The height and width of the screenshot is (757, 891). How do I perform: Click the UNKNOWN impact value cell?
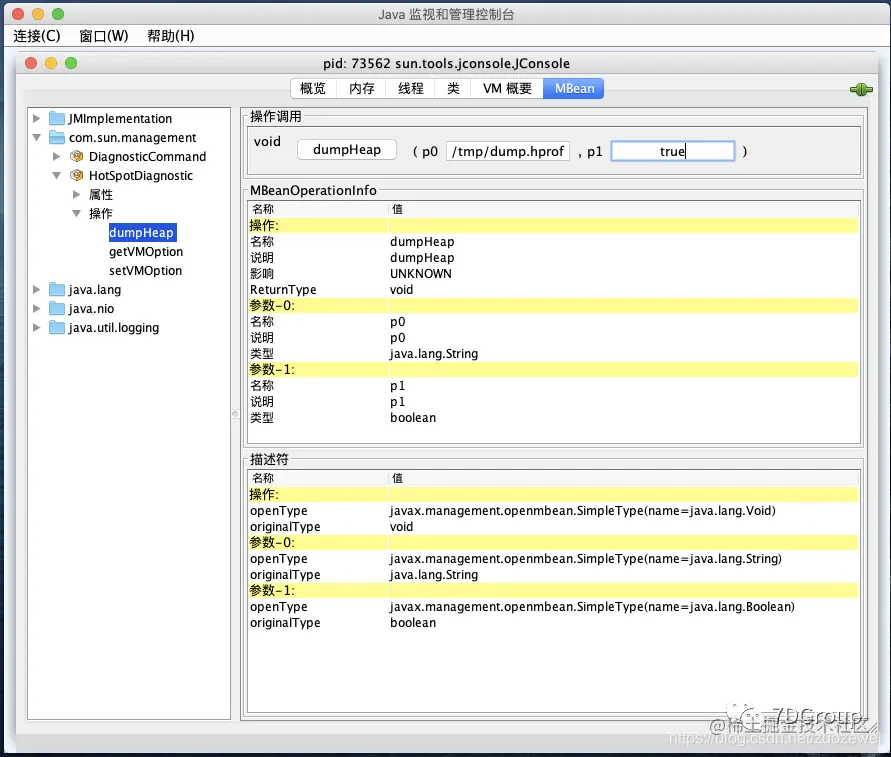(420, 273)
